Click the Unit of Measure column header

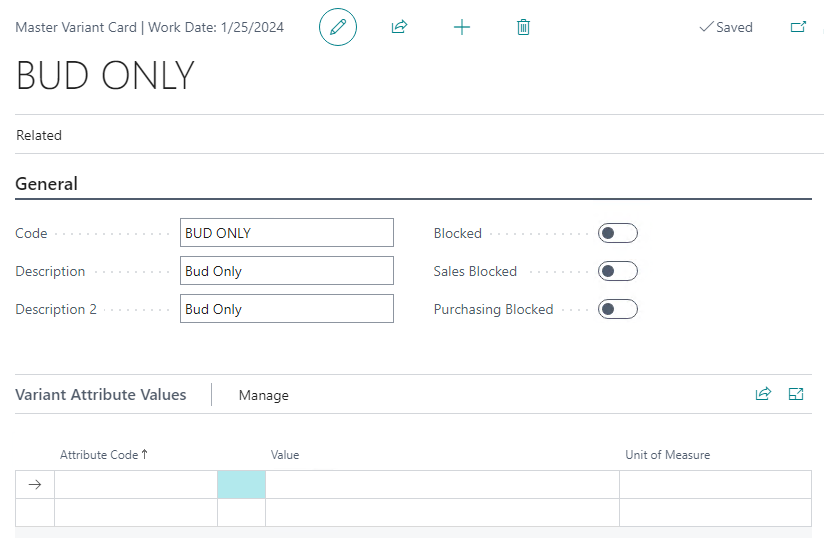pos(667,455)
